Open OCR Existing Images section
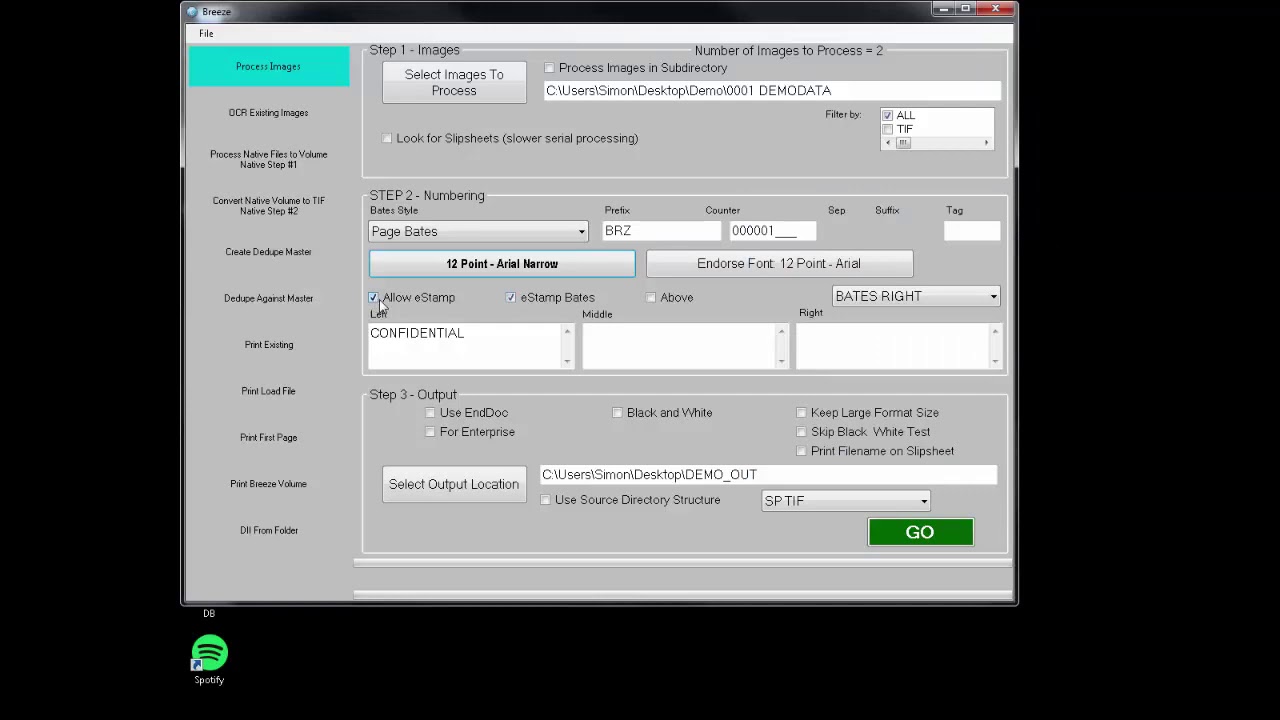 click(269, 112)
